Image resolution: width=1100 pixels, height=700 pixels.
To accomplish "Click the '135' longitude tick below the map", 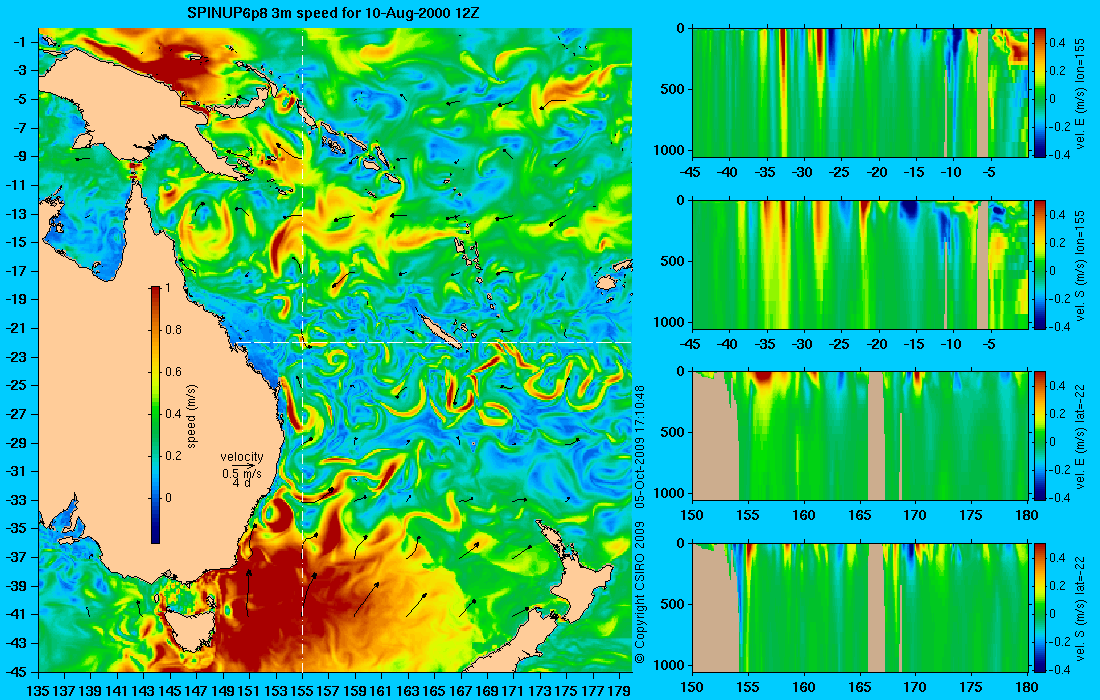I will (38, 690).
